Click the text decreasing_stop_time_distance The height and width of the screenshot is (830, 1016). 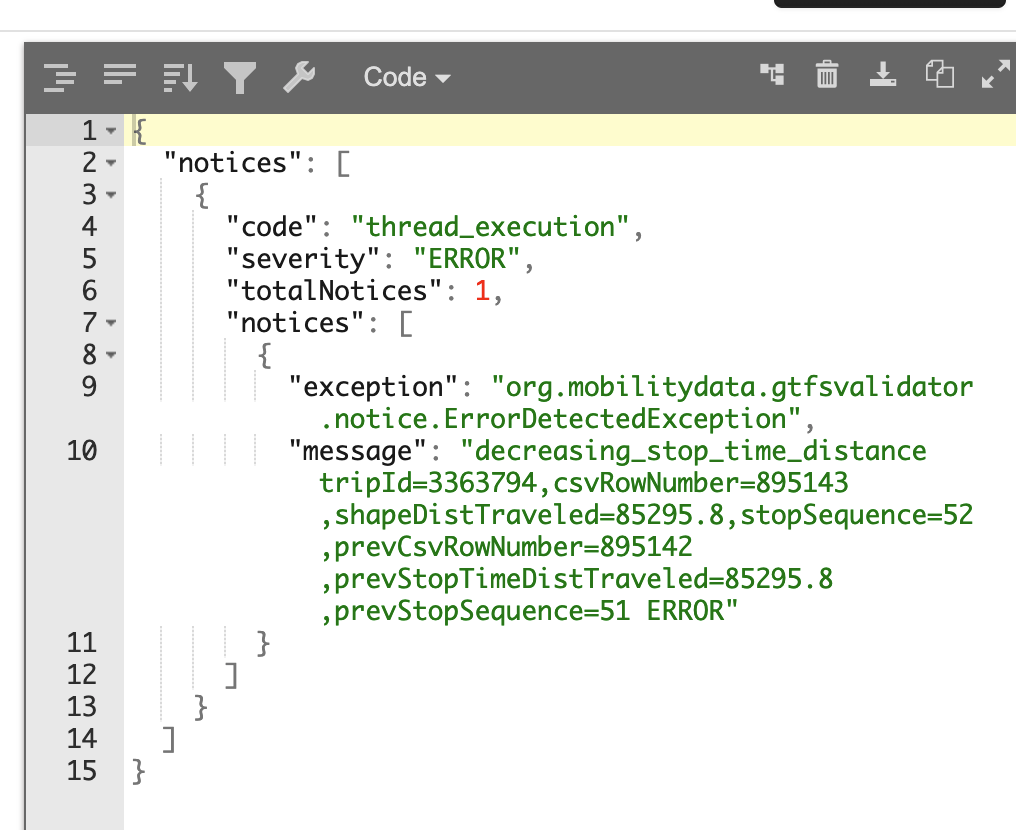[x=700, y=451]
